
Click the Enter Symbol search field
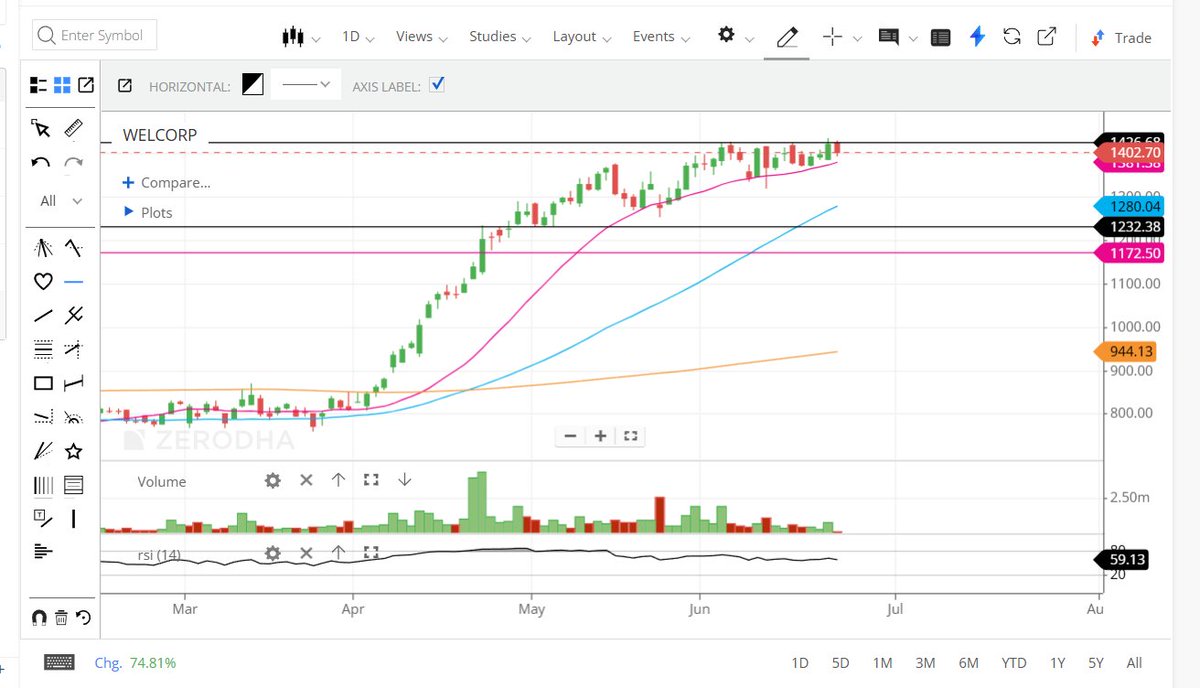coord(95,35)
